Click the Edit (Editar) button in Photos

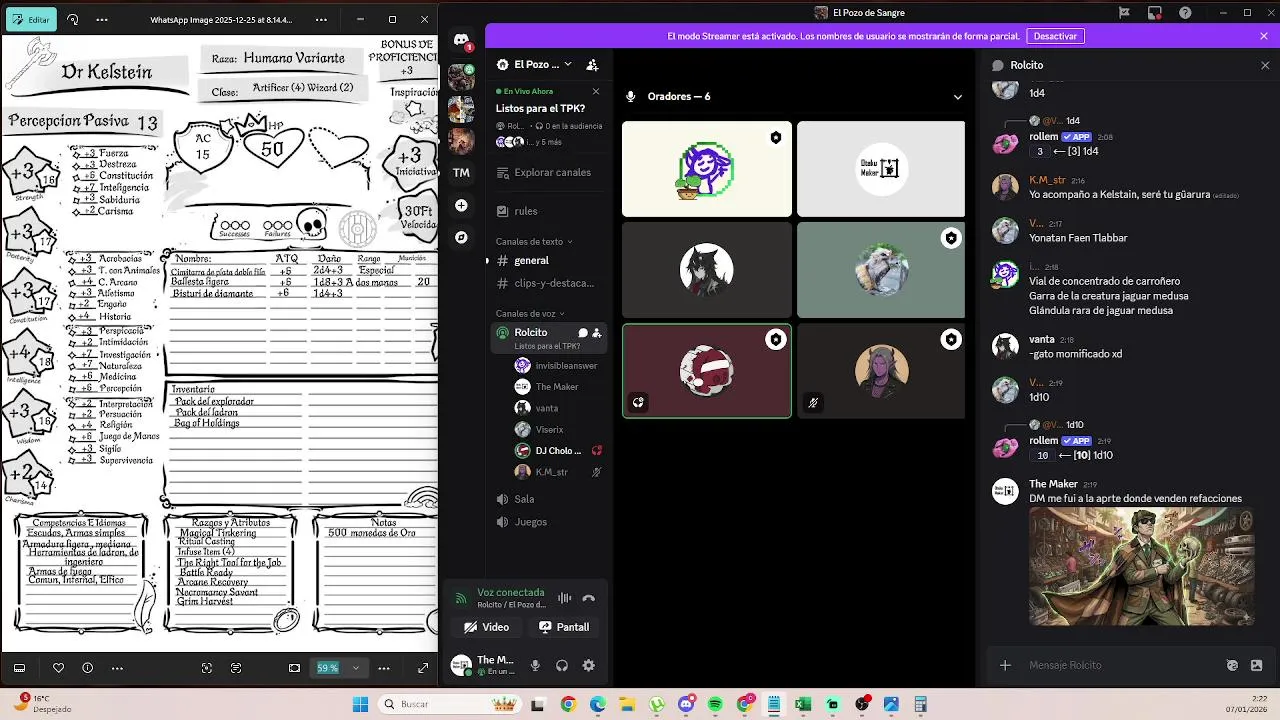[31, 19]
